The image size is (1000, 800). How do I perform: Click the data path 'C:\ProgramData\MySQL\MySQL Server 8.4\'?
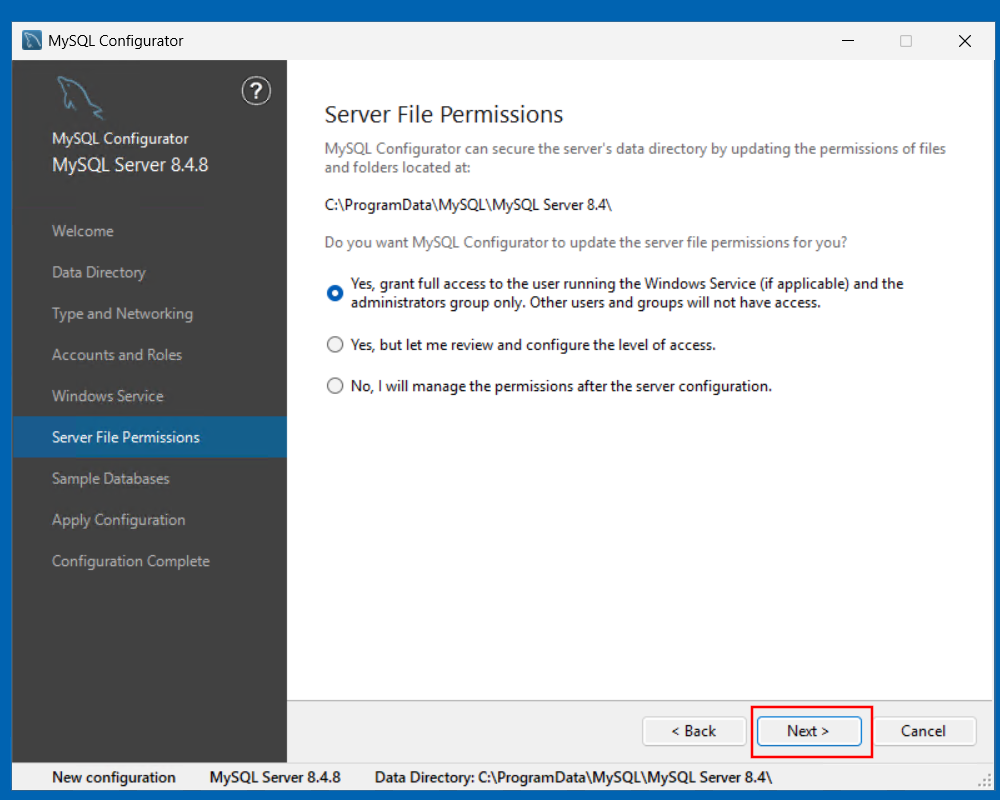point(468,205)
